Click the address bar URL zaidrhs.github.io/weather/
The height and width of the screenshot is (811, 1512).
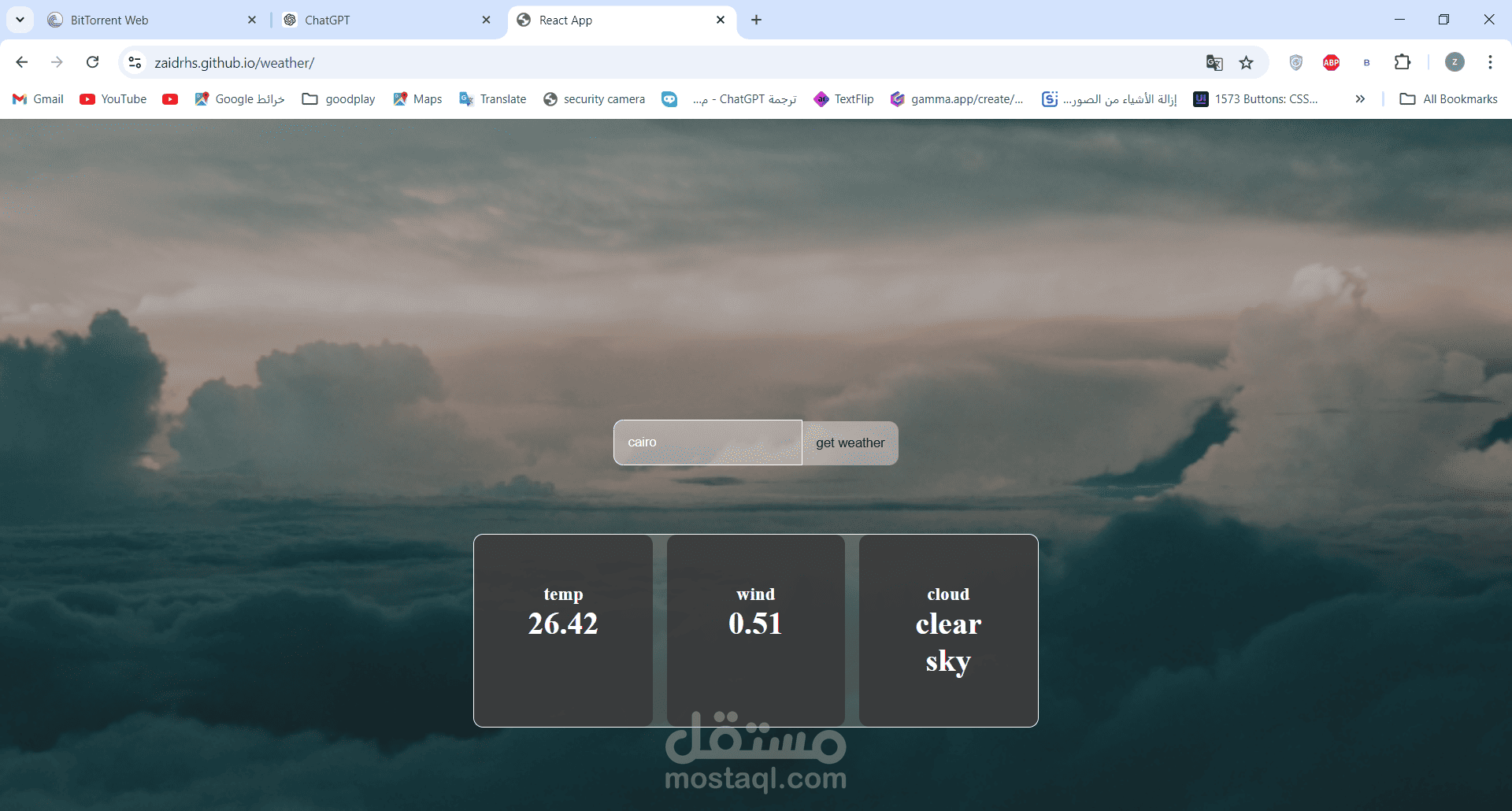[235, 62]
